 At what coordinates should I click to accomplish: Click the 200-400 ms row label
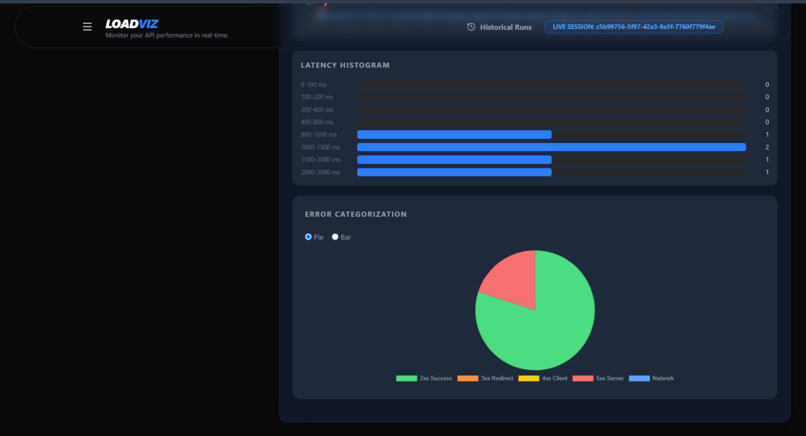click(x=317, y=110)
